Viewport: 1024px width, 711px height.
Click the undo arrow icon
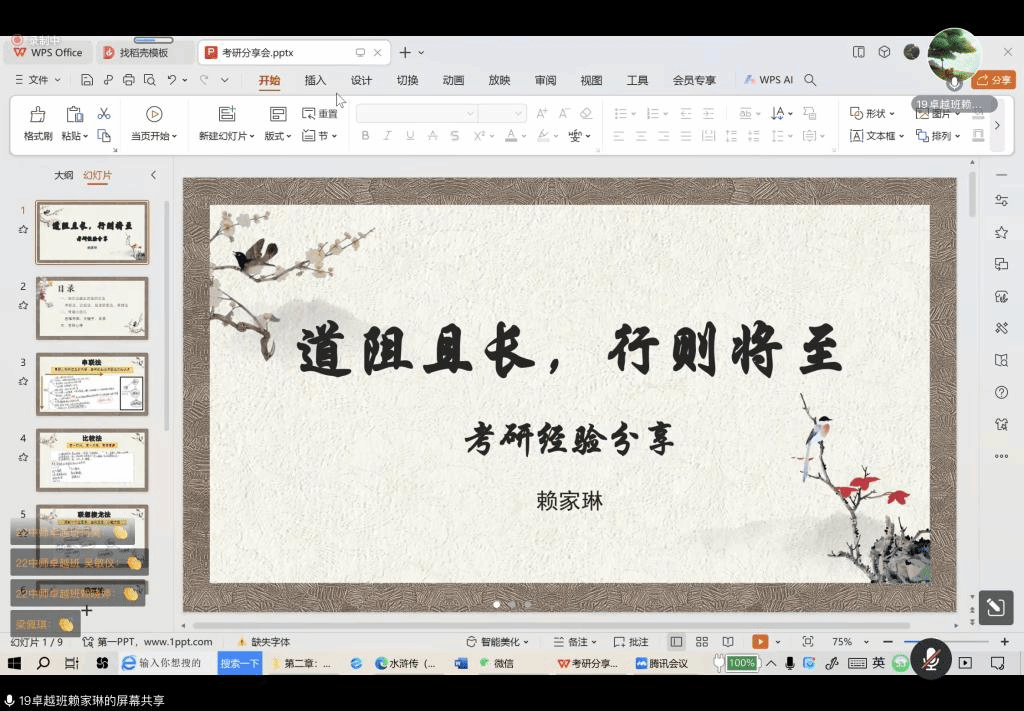pyautogui.click(x=172, y=80)
